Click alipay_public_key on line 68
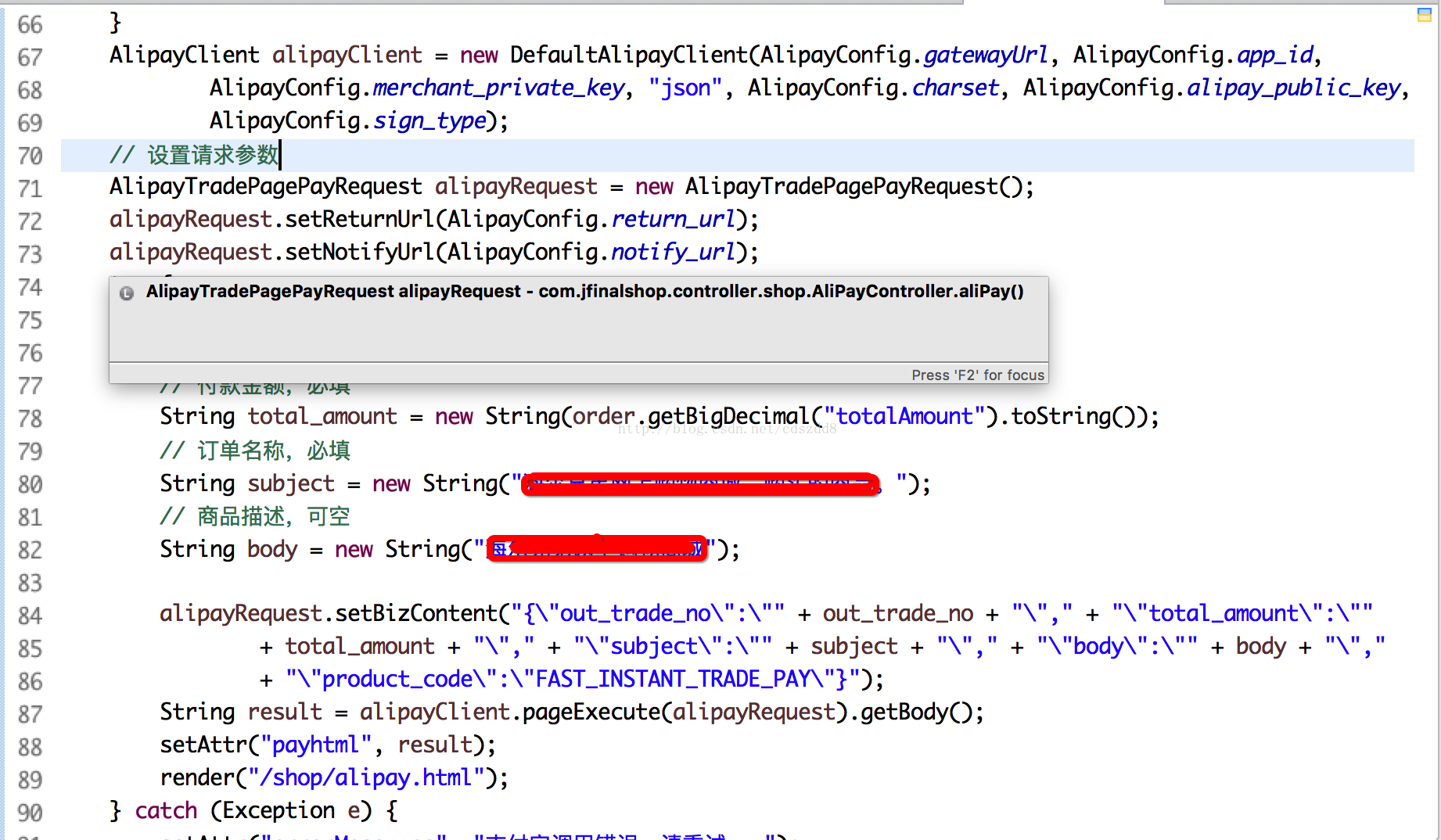Image resolution: width=1441 pixels, height=840 pixels. pos(1294,88)
